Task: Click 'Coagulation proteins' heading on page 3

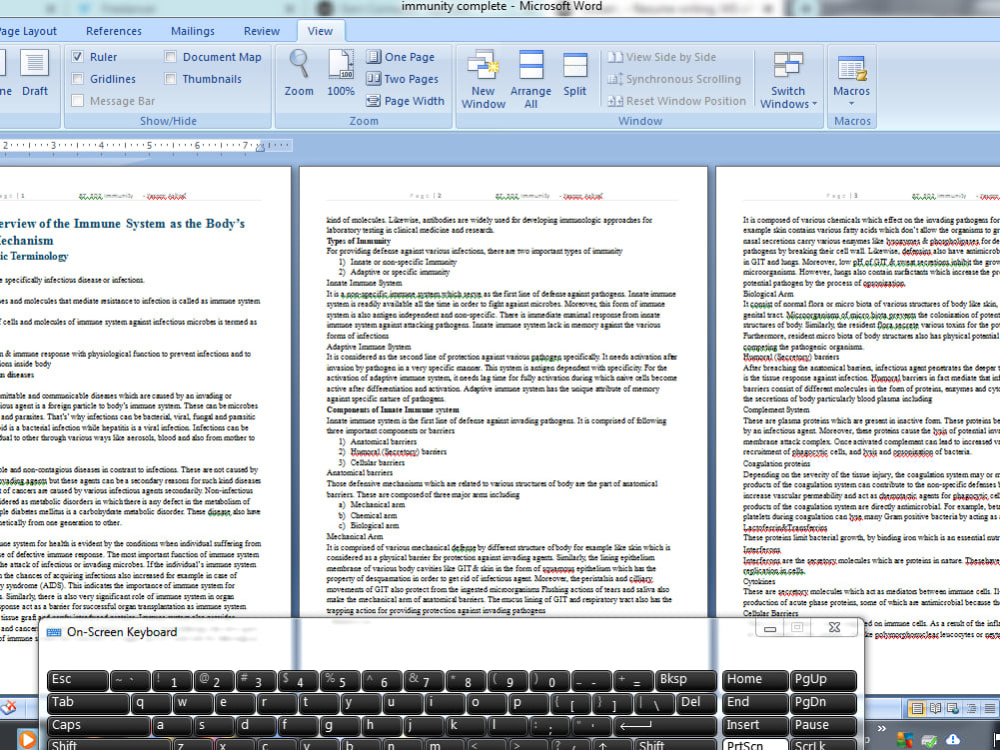Action: (776, 464)
